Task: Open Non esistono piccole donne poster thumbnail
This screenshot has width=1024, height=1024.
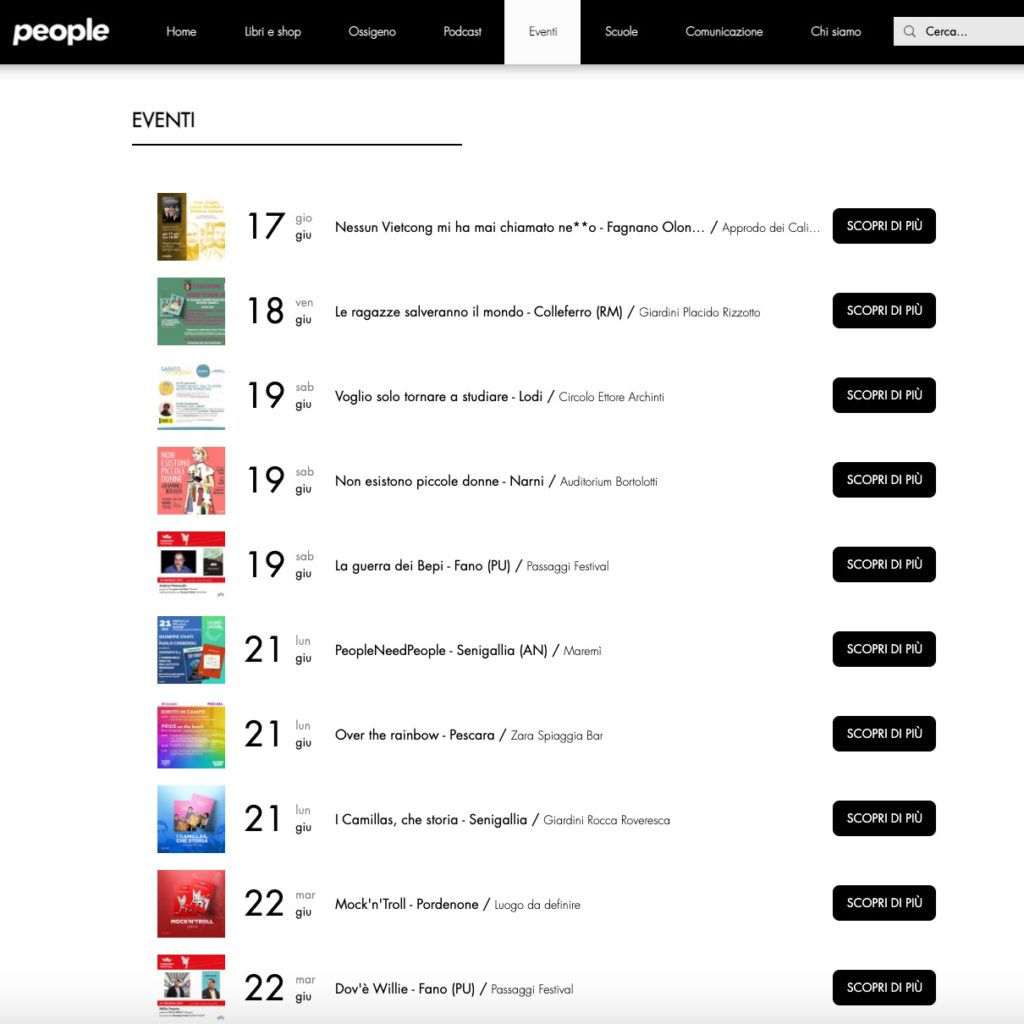Action: tap(191, 481)
